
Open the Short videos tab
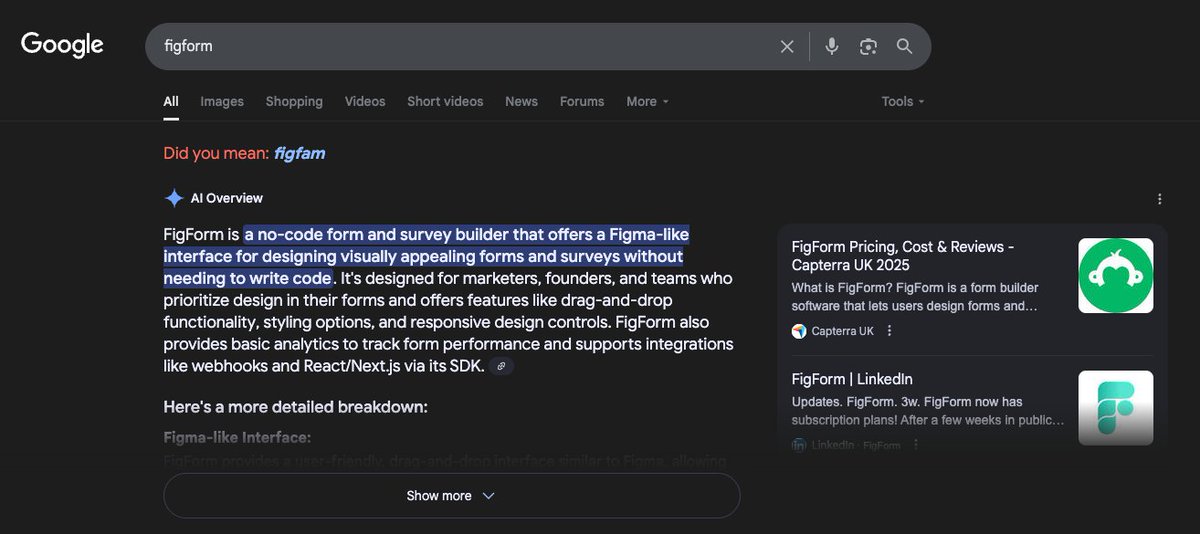445,101
